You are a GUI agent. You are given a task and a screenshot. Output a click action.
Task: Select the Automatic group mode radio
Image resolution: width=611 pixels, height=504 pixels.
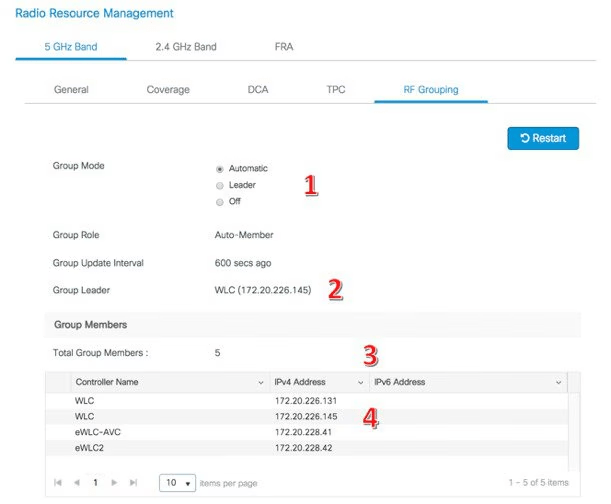(220, 169)
